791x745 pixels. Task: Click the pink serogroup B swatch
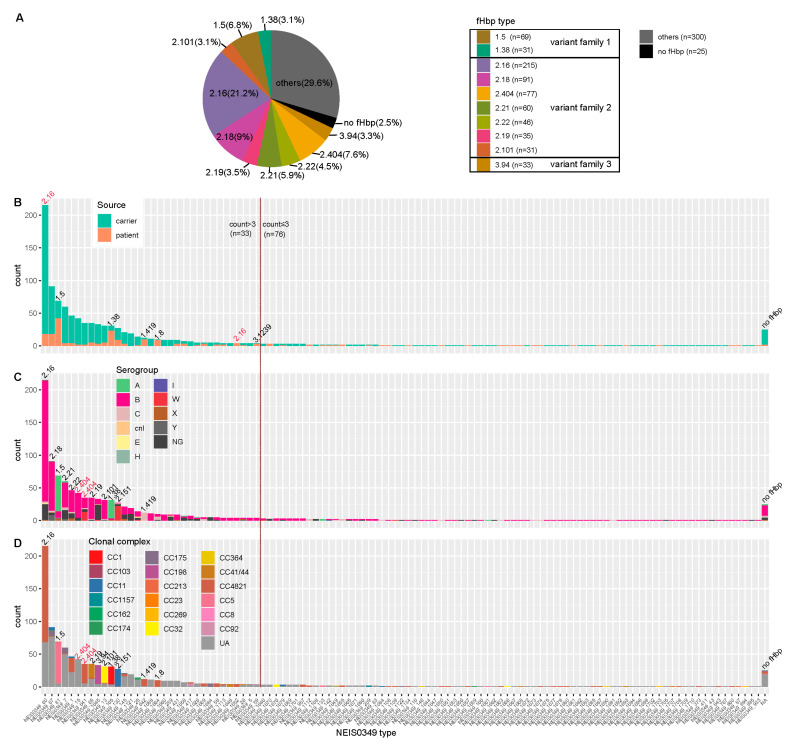coord(123,399)
